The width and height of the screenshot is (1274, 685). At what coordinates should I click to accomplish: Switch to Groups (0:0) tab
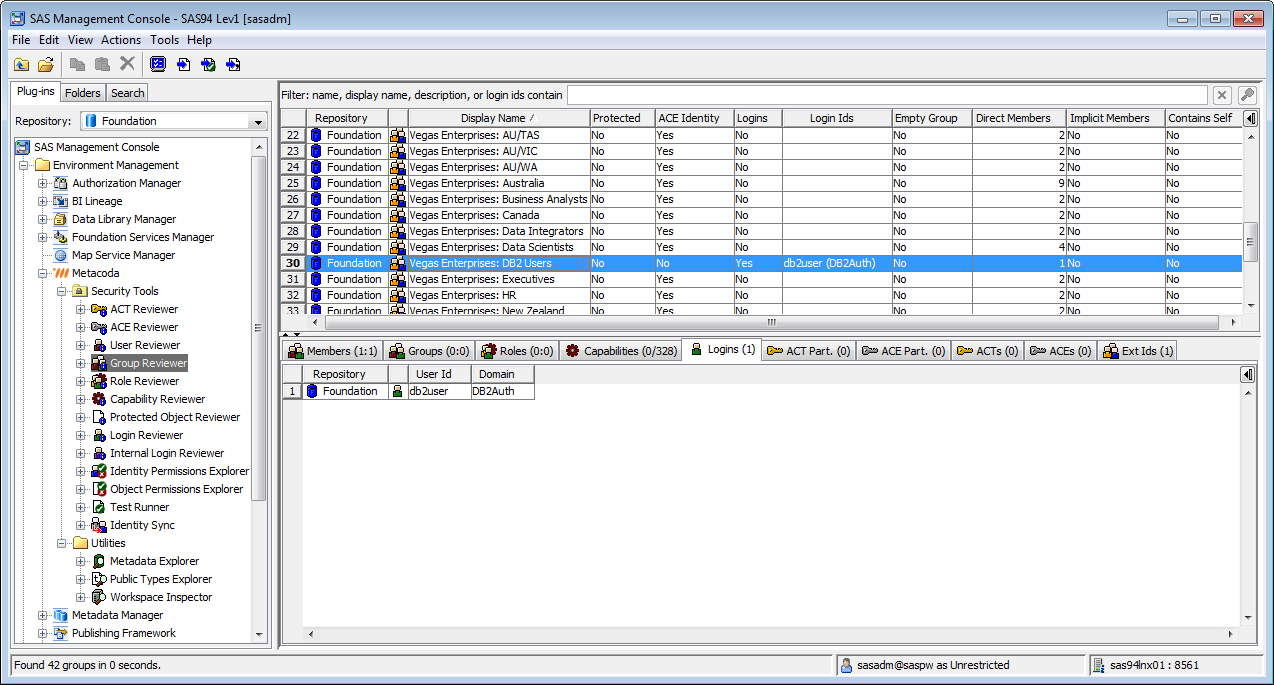(x=429, y=351)
